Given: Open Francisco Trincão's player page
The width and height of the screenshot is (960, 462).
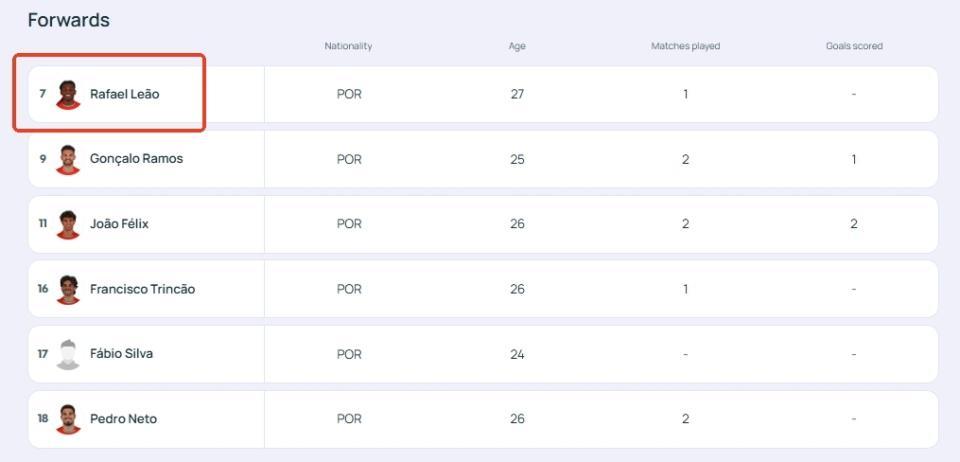Looking at the screenshot, I should tap(143, 289).
